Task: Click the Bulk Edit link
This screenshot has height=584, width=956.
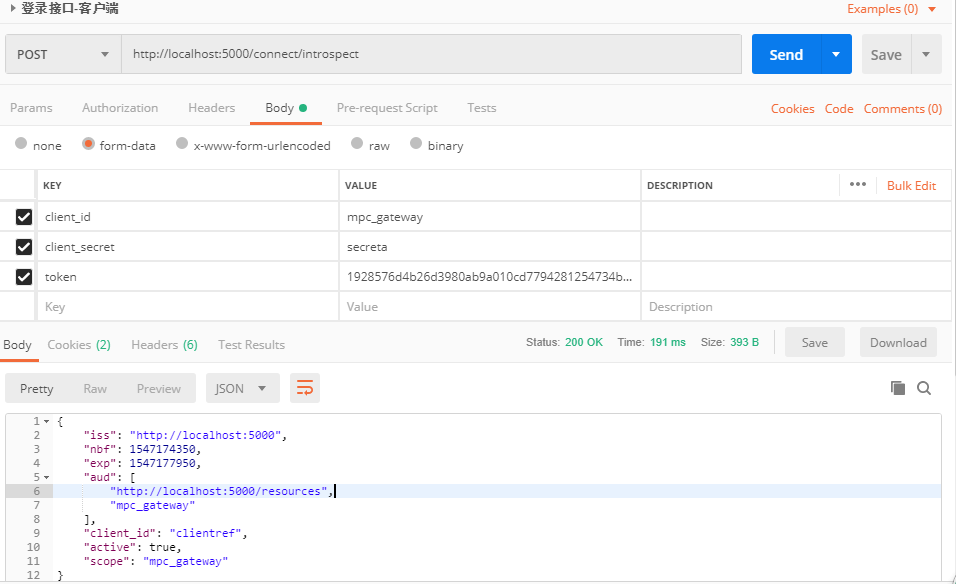Action: [x=911, y=186]
